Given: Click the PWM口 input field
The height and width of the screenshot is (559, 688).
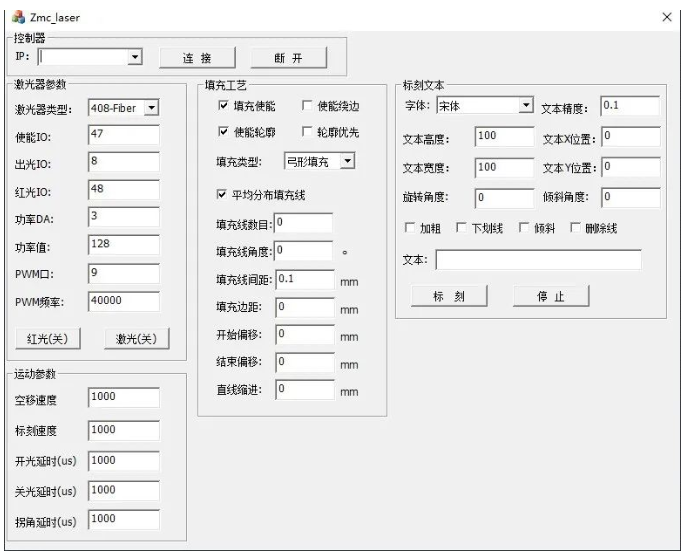Looking at the screenshot, I should 124,274.
